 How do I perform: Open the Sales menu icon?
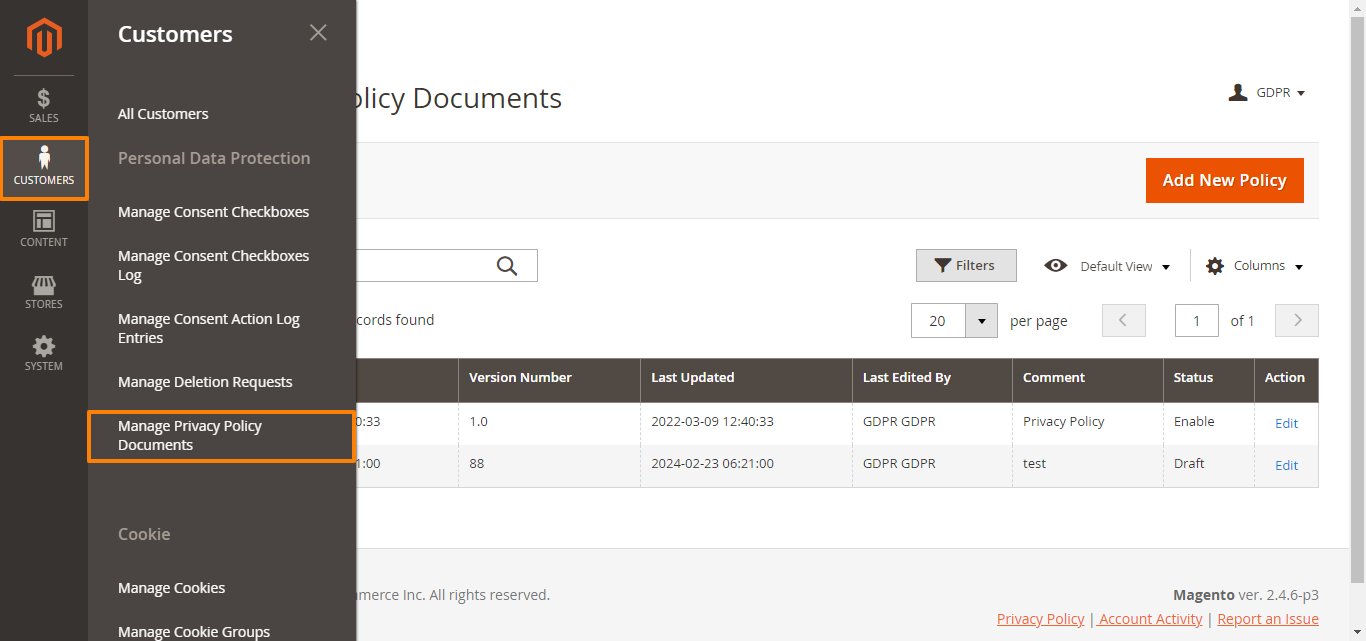click(x=44, y=106)
